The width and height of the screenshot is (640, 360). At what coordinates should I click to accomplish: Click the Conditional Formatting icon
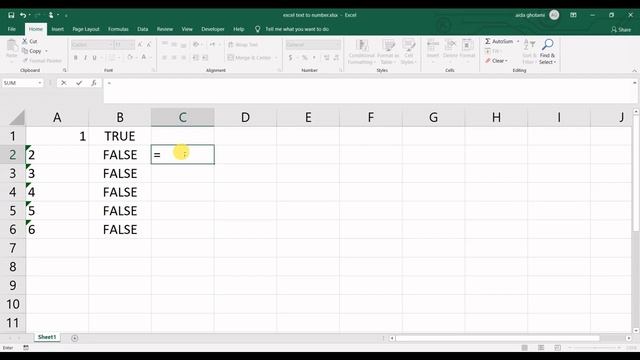pyautogui.click(x=362, y=45)
